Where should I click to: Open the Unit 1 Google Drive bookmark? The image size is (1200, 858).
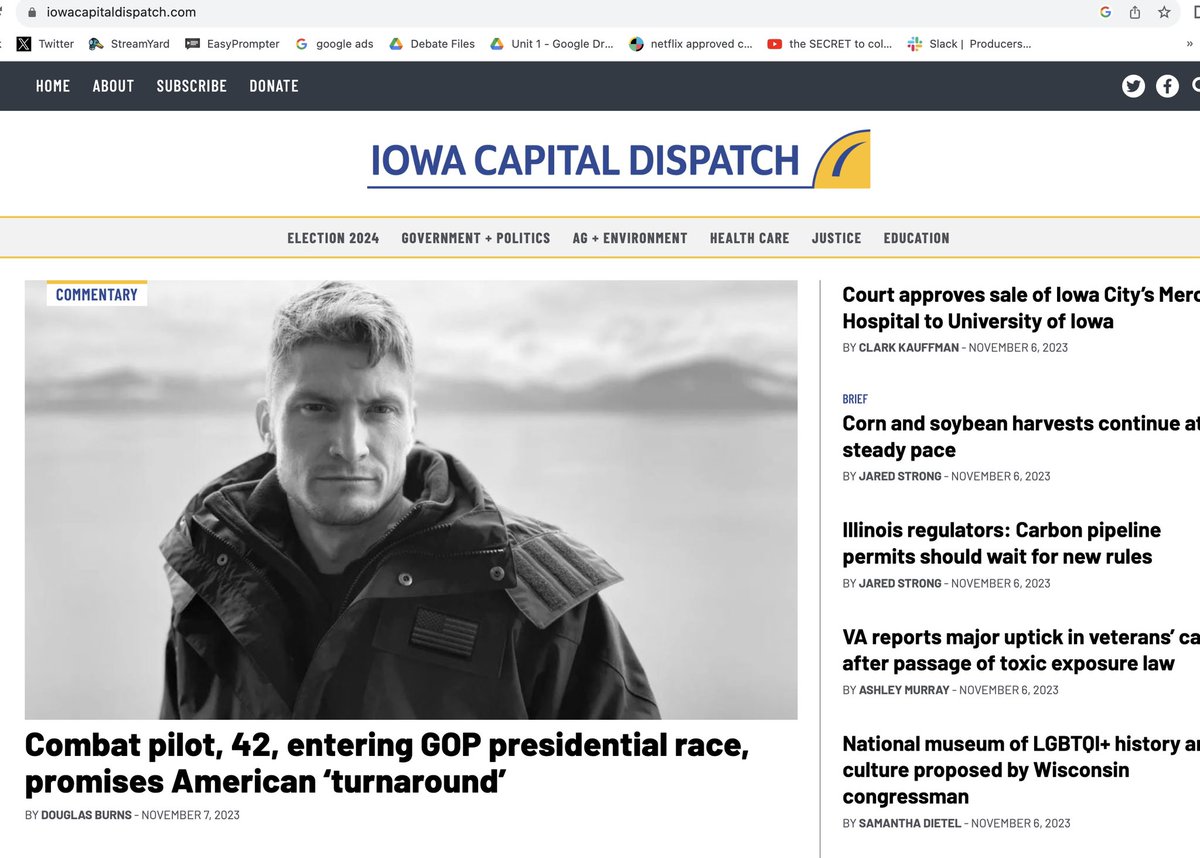(x=552, y=44)
